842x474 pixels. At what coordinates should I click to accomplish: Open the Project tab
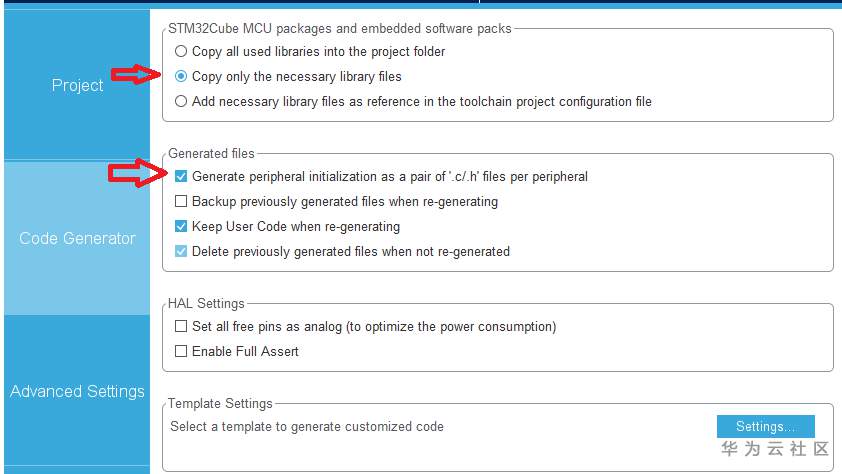77,85
